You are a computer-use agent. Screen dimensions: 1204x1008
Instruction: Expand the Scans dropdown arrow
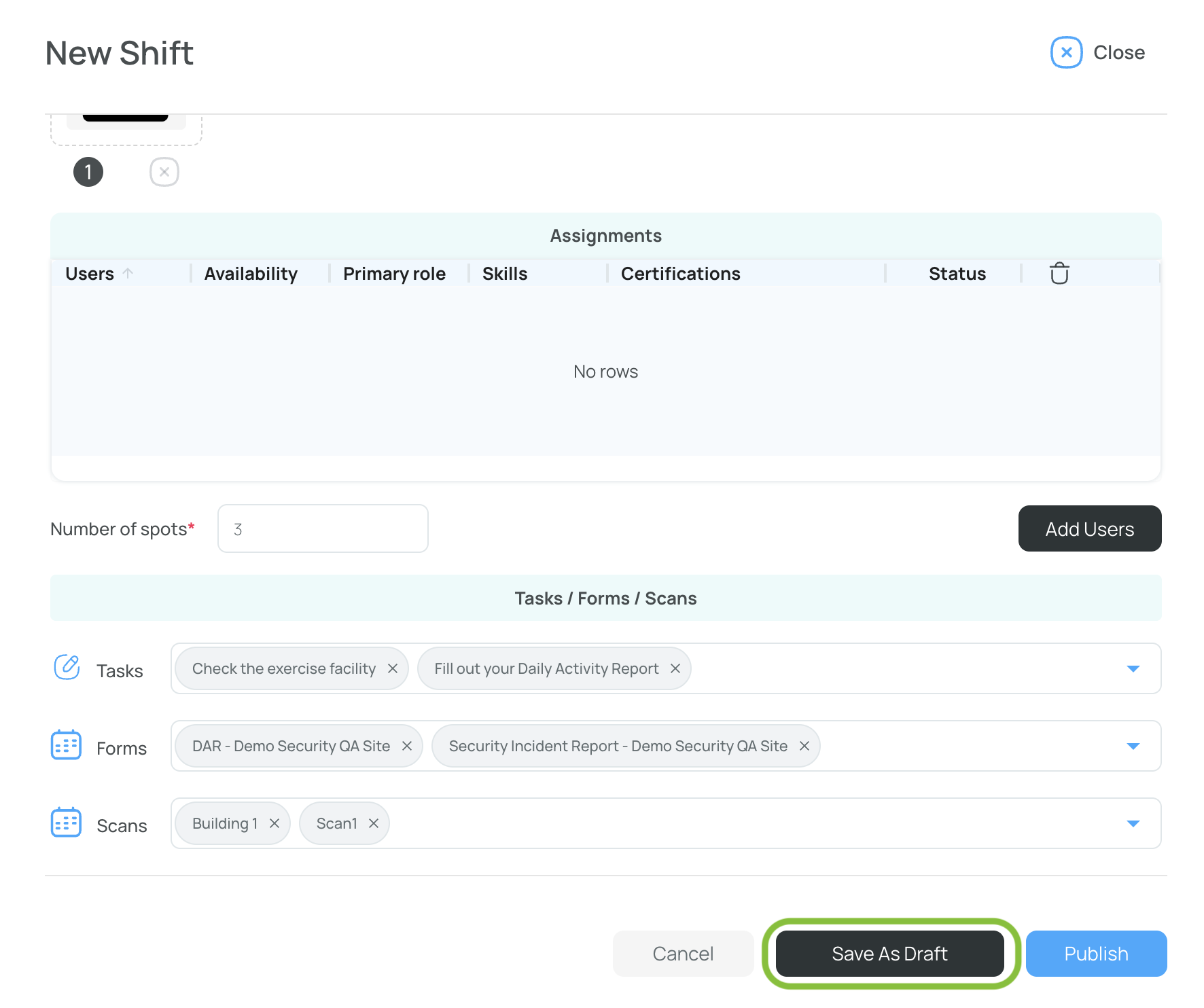tap(1133, 823)
